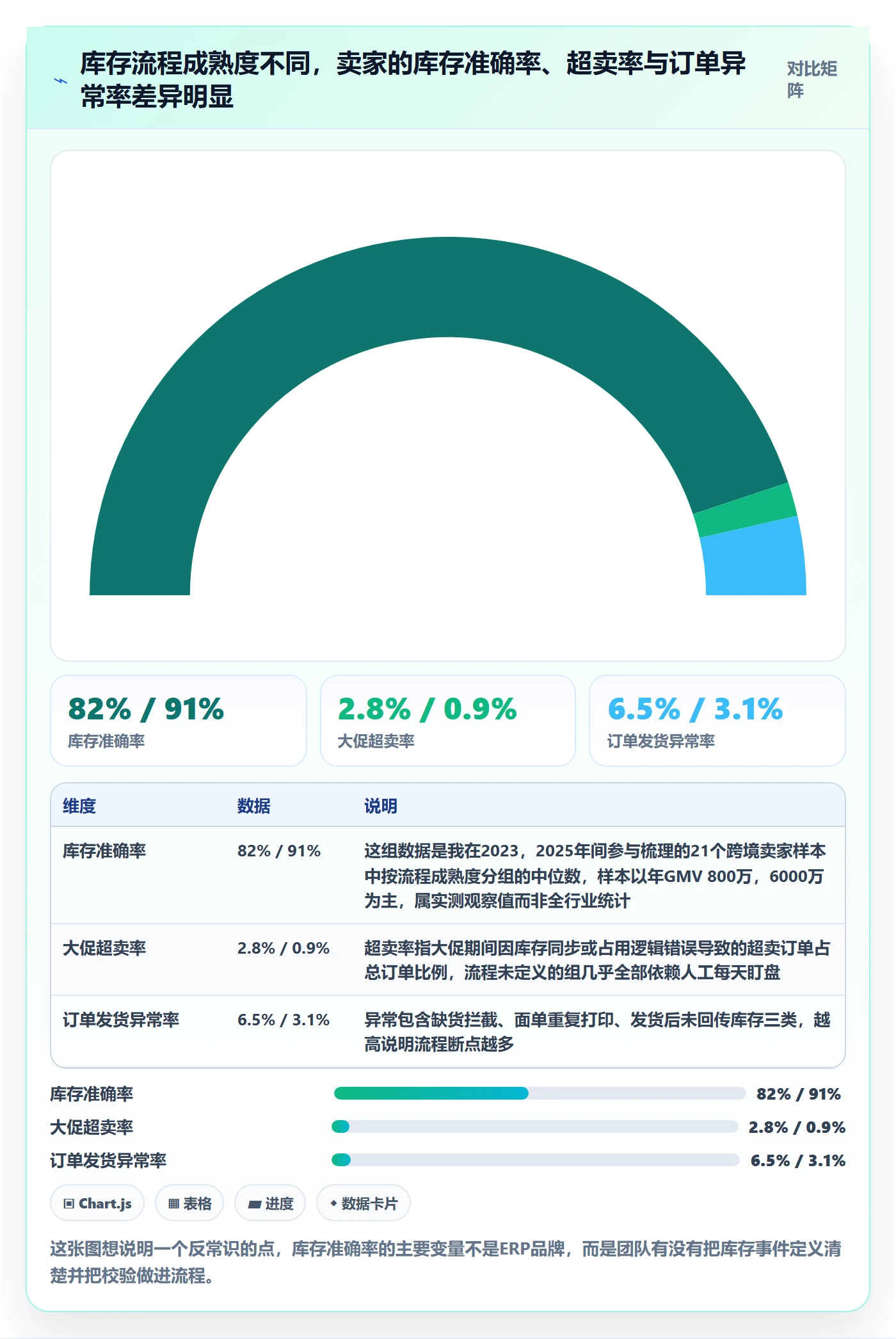Image resolution: width=896 pixels, height=1339 pixels.
Task: Click the 6.5% / 3.1% table cell
Action: [x=284, y=1020]
